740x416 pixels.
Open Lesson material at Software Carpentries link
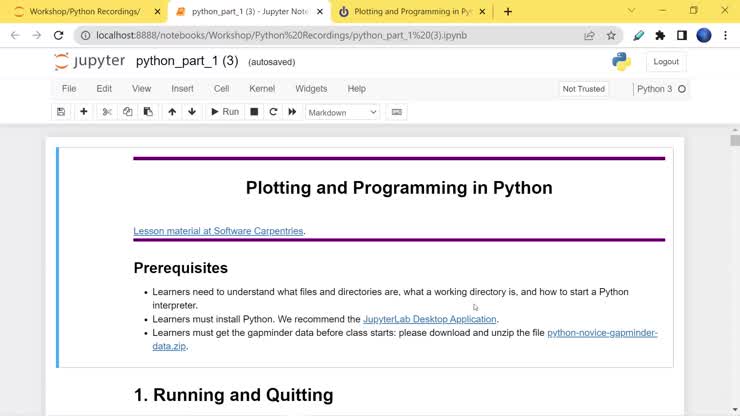pos(218,231)
